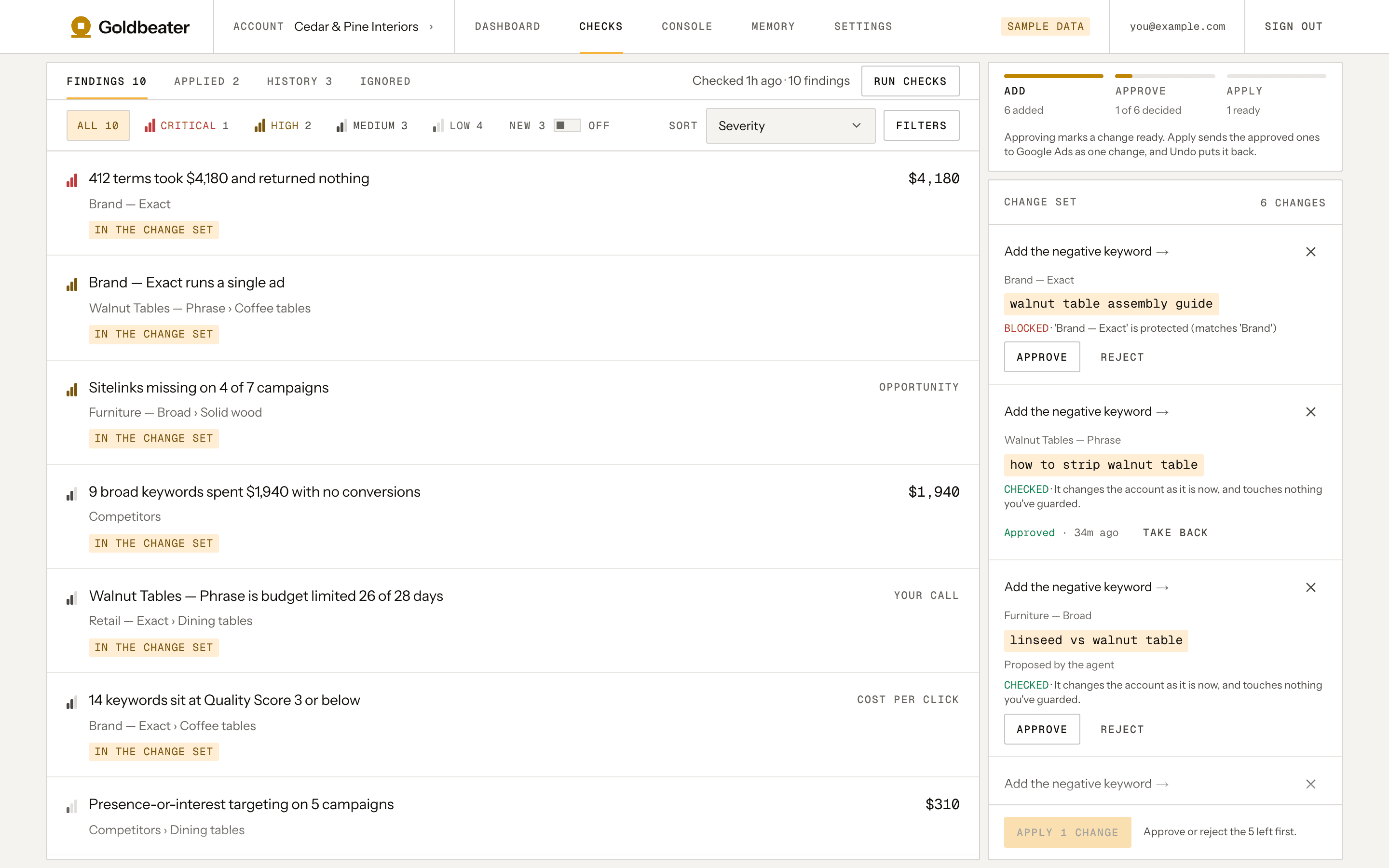Filter findings by Low 4
The image size is (1389, 868).
(457, 126)
